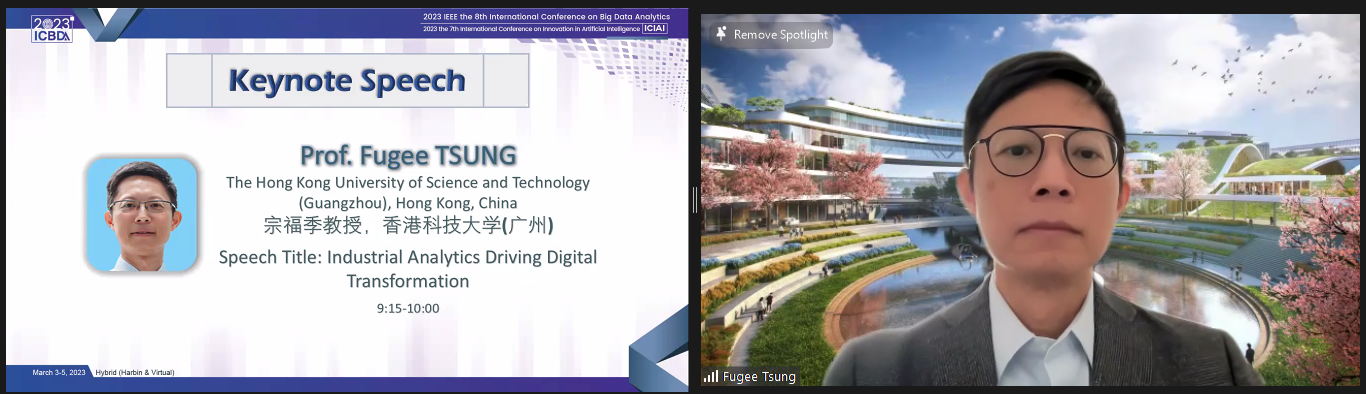Click the speaker portrait photo on the slide
The width and height of the screenshot is (1366, 394).
[x=142, y=214]
